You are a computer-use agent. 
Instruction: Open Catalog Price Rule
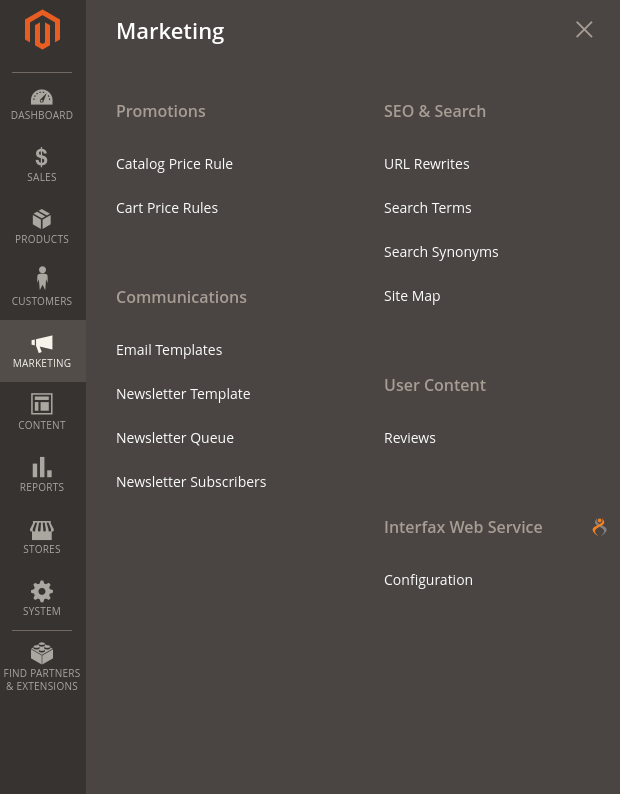point(174,164)
